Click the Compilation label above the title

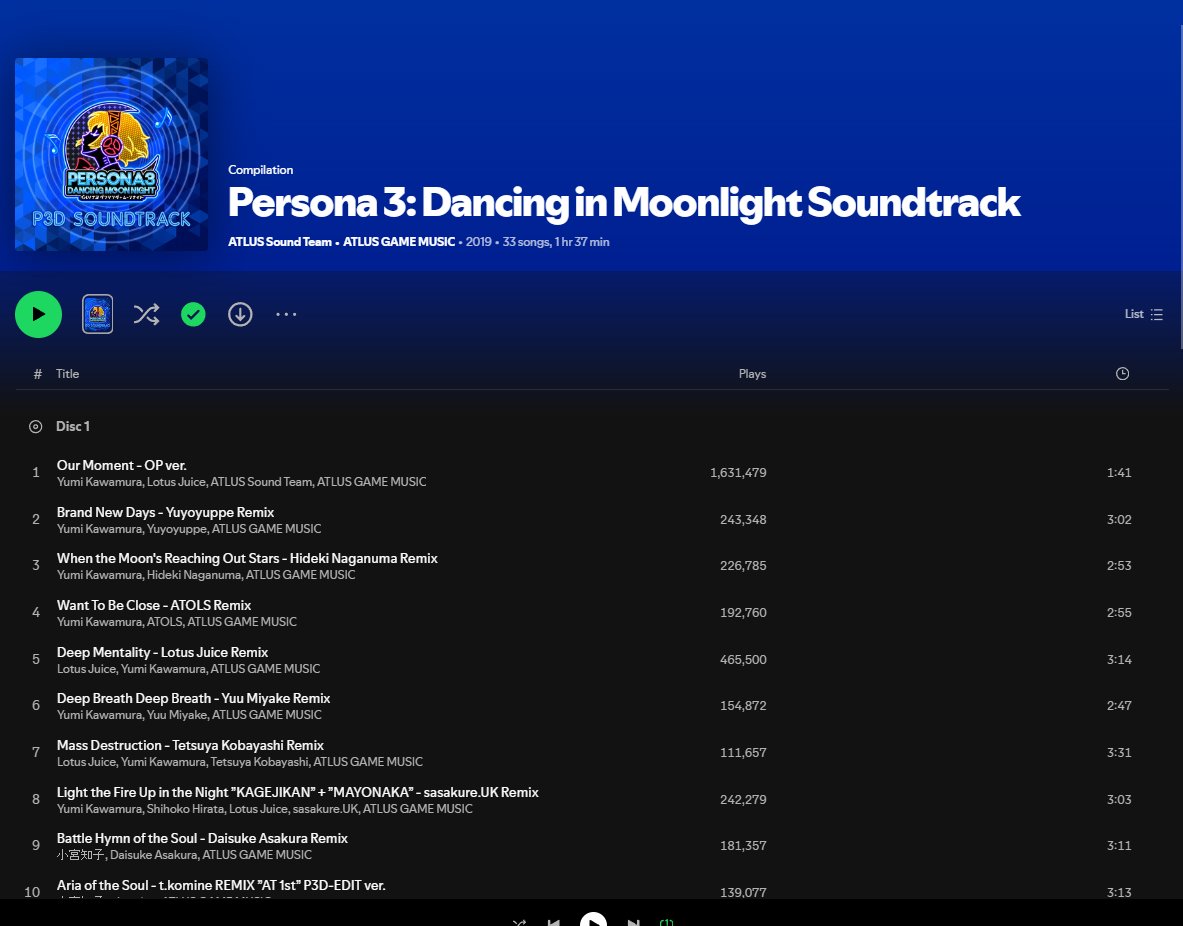click(260, 170)
